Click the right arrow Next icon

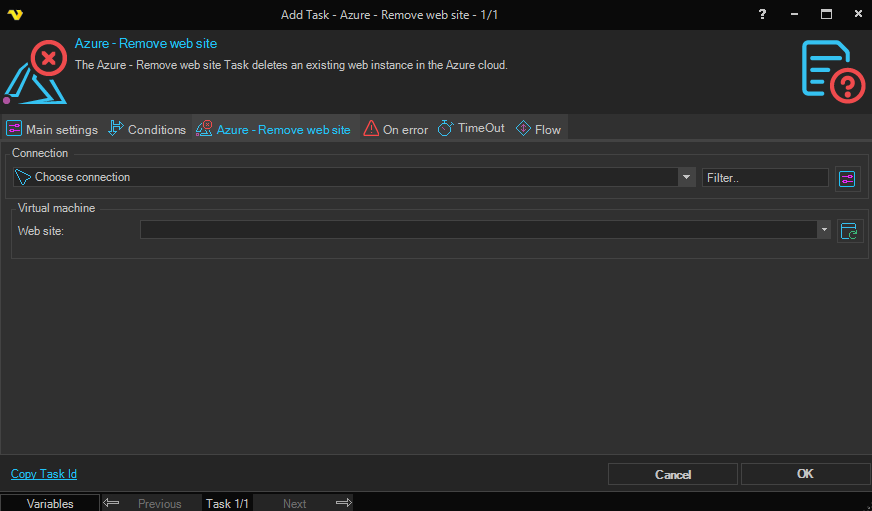click(343, 503)
